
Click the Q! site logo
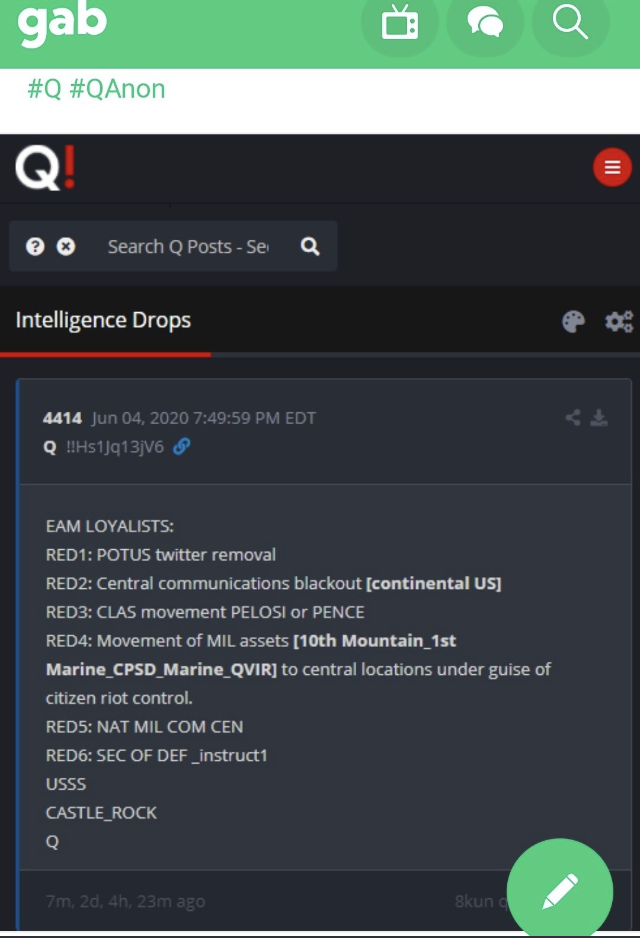pyautogui.click(x=45, y=168)
